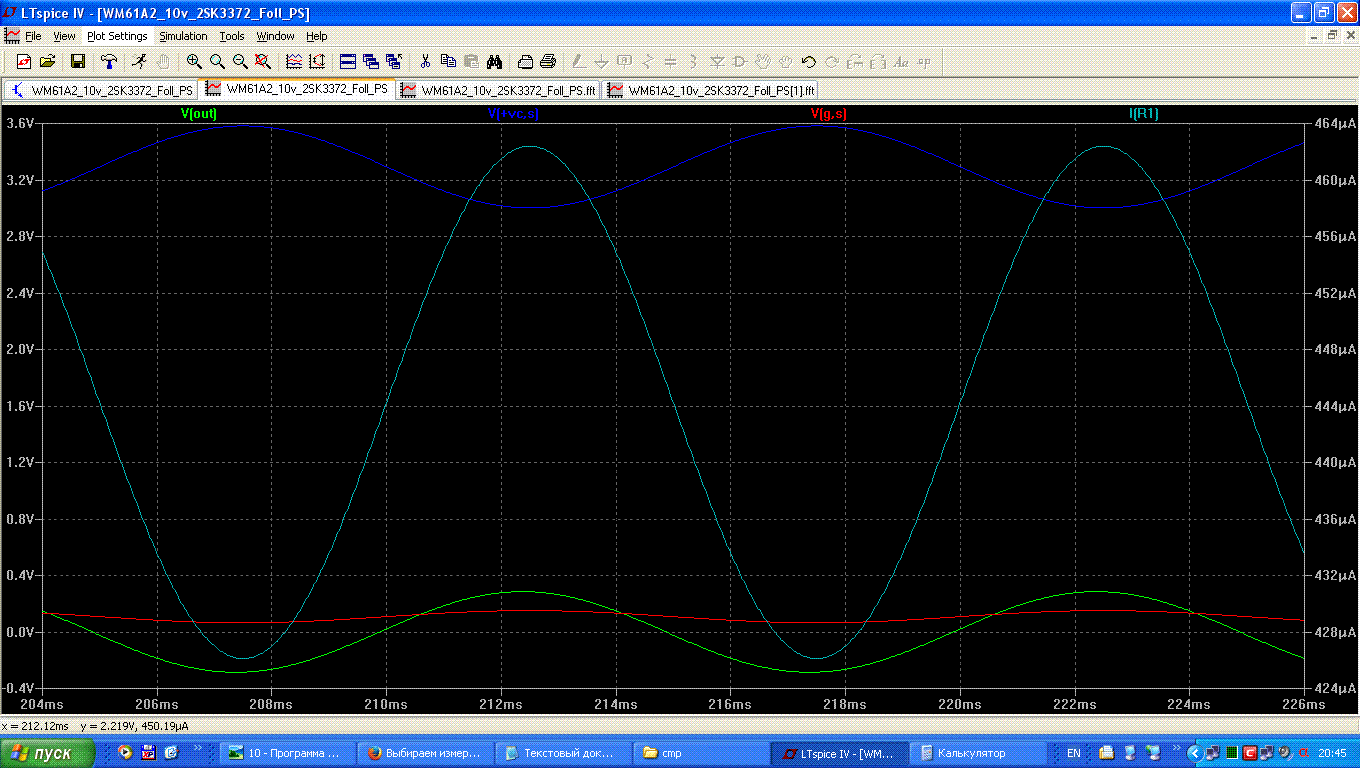Click the Pick Visible Traces icon

[x=293, y=62]
